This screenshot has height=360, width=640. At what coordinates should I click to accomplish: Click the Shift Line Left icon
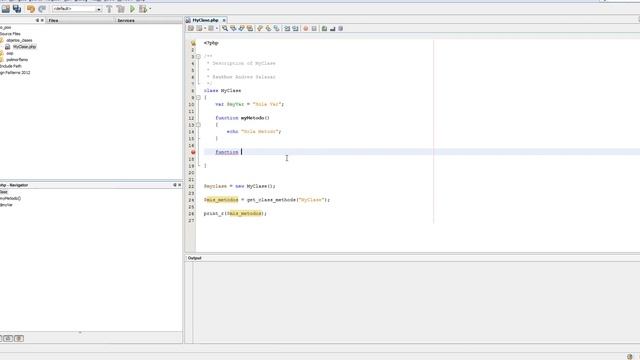[287, 28]
